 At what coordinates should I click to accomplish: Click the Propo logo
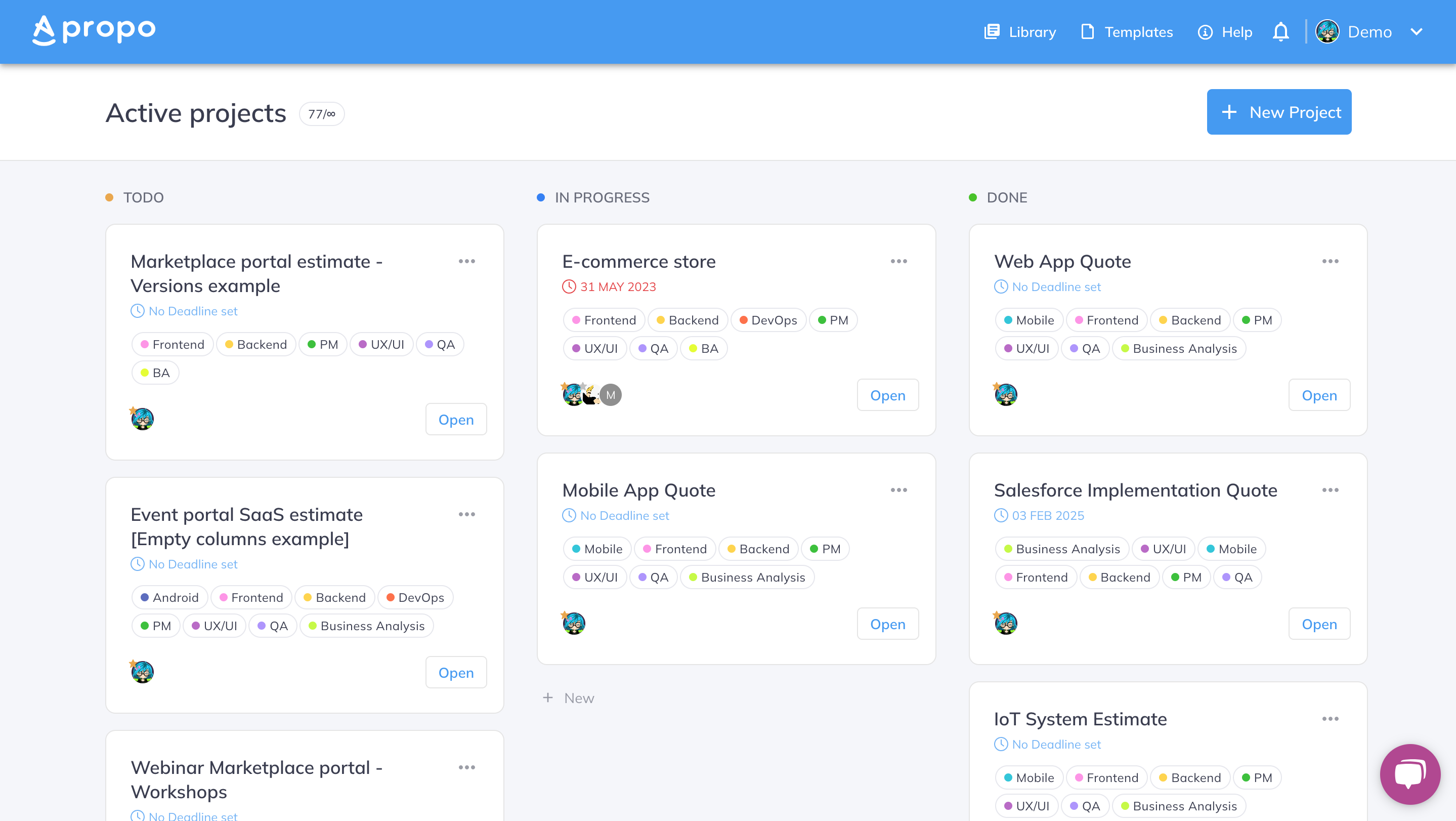[x=94, y=30]
